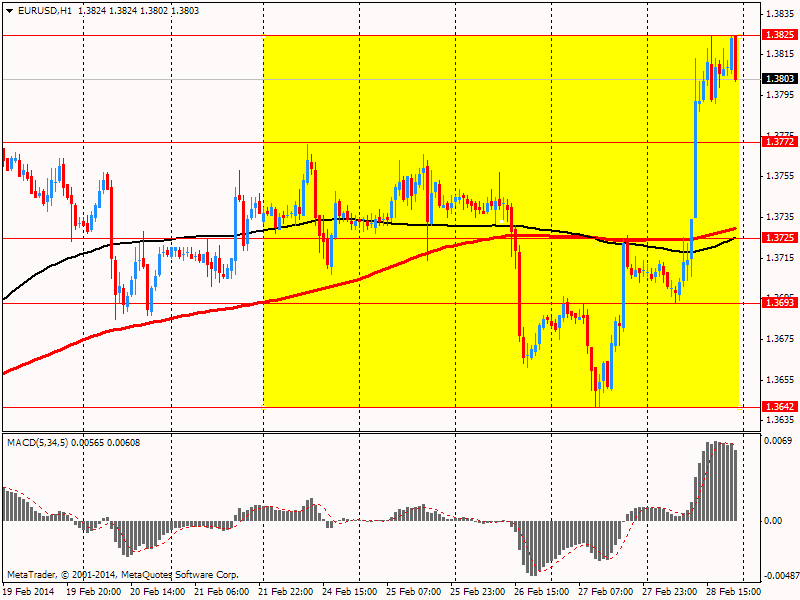Click the MACD(5,34,5) indicator label
Viewport: 800px width, 600px height.
[38, 443]
